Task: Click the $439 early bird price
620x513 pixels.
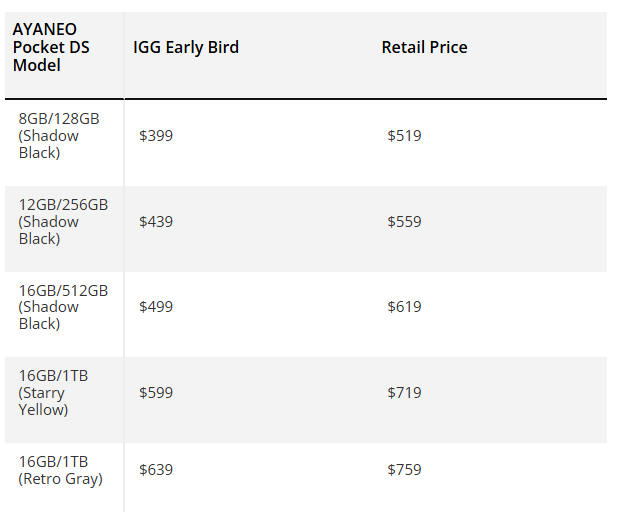Action: (x=156, y=222)
